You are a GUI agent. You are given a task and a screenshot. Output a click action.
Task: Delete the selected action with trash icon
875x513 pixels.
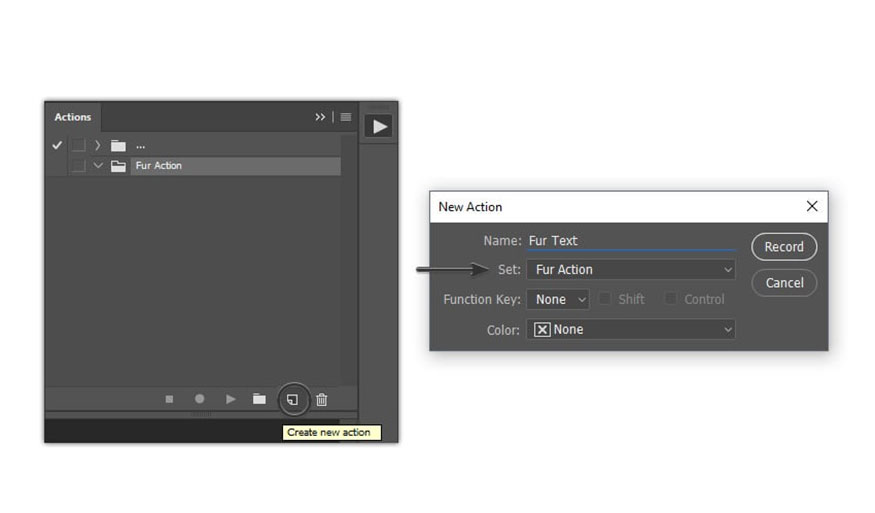pos(322,399)
